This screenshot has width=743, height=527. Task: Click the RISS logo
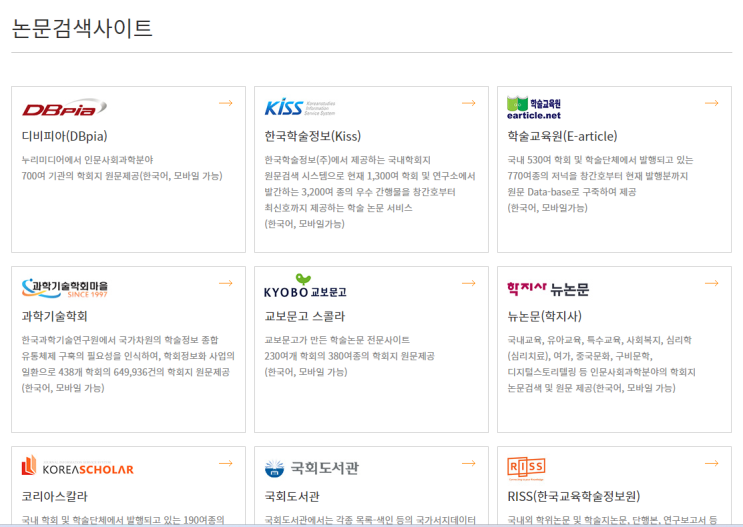coord(526,468)
